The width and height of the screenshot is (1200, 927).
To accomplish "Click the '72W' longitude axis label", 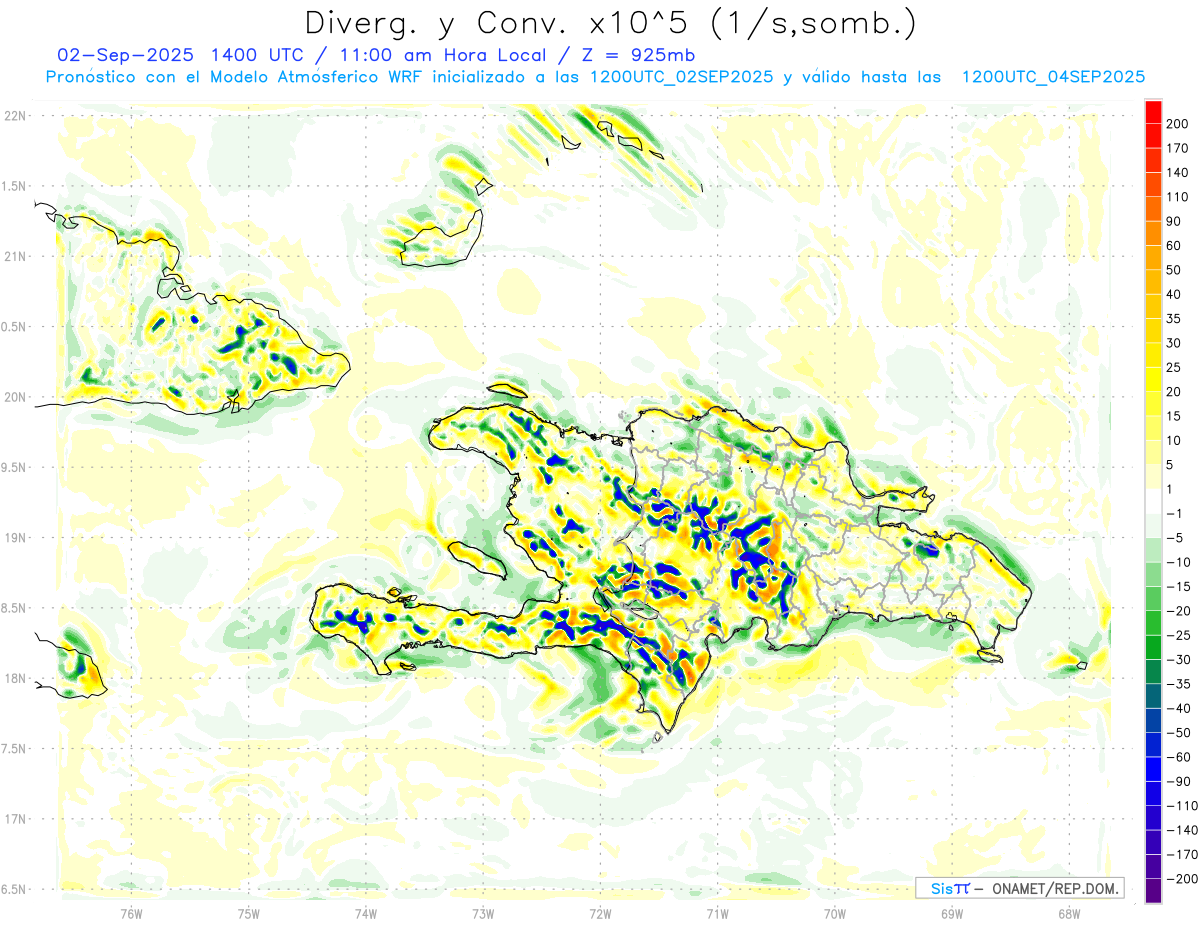I will [x=600, y=913].
